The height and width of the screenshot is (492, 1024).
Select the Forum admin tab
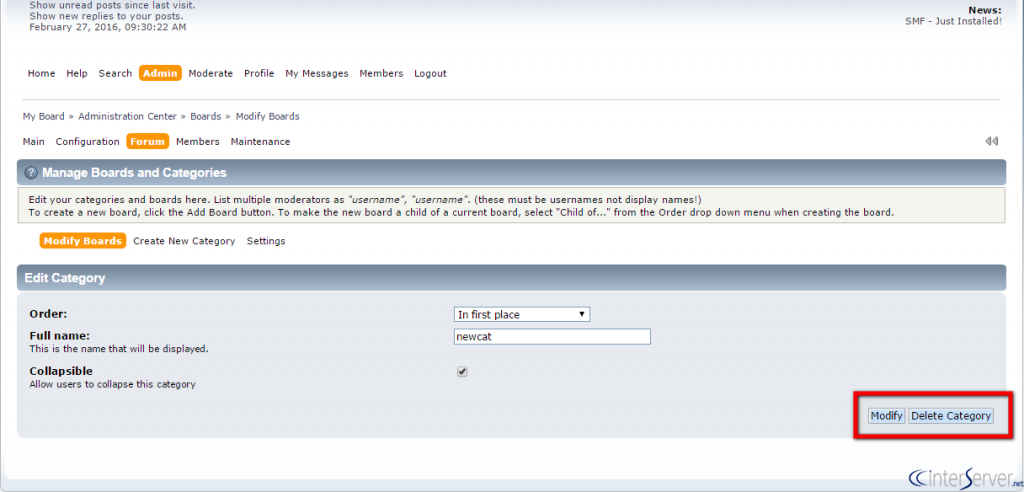(148, 141)
